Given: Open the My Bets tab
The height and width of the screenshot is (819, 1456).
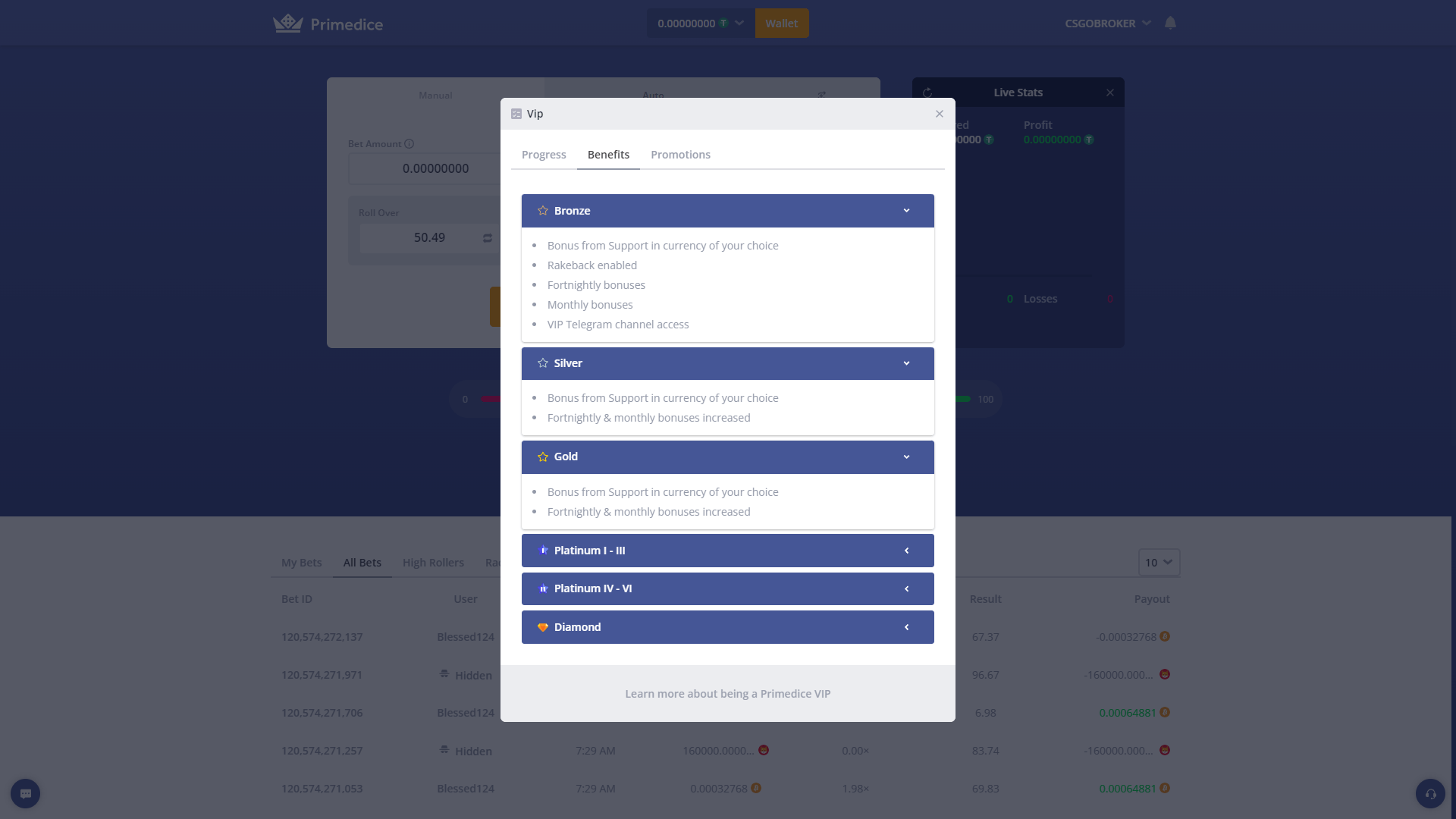Looking at the screenshot, I should [302, 563].
